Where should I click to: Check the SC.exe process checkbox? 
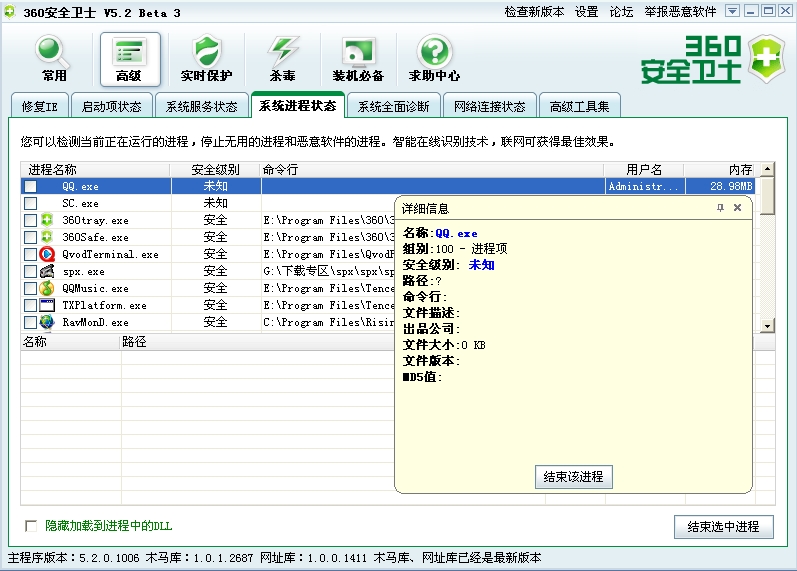pyautogui.click(x=30, y=203)
